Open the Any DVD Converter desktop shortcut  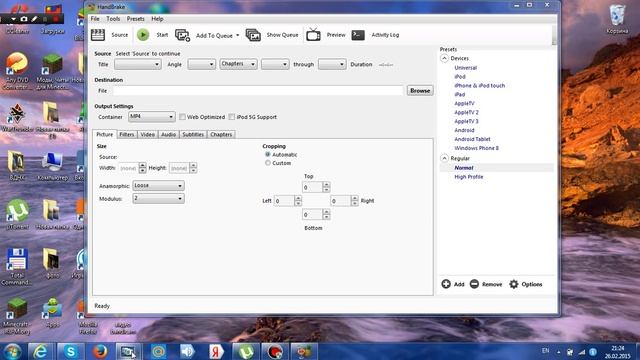(x=17, y=70)
